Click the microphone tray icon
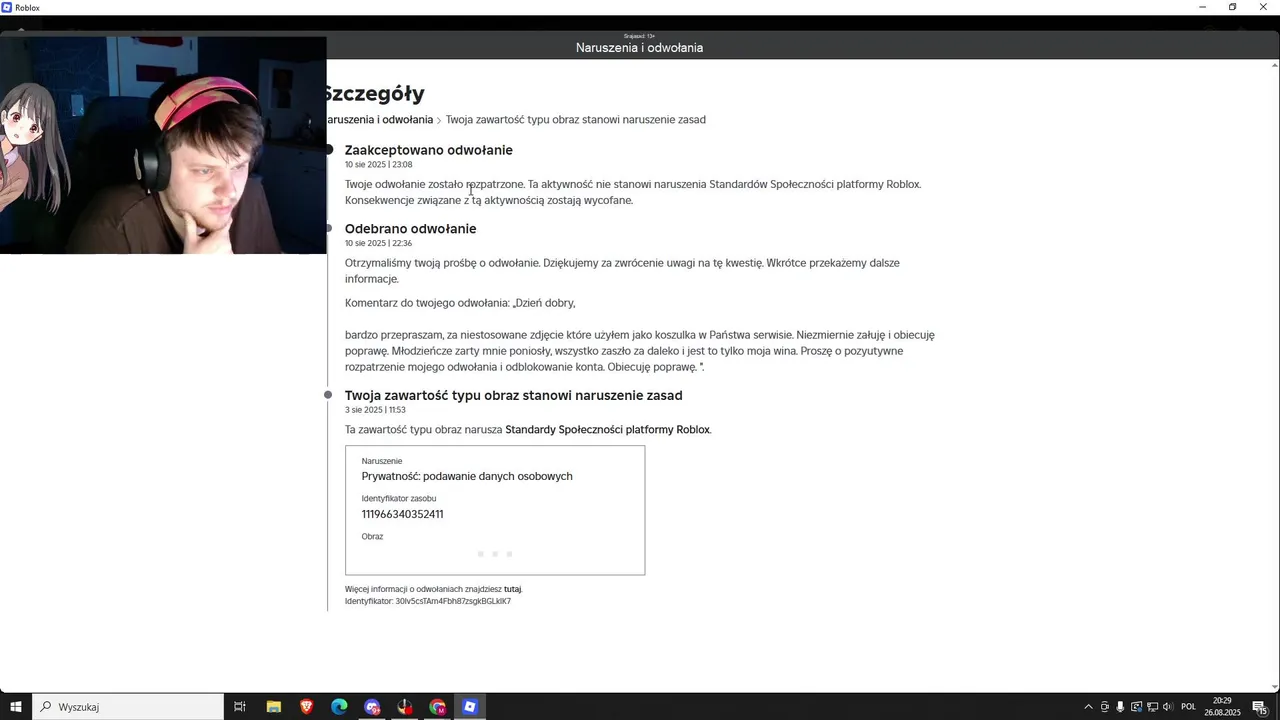The height and width of the screenshot is (720, 1280). [x=1120, y=707]
